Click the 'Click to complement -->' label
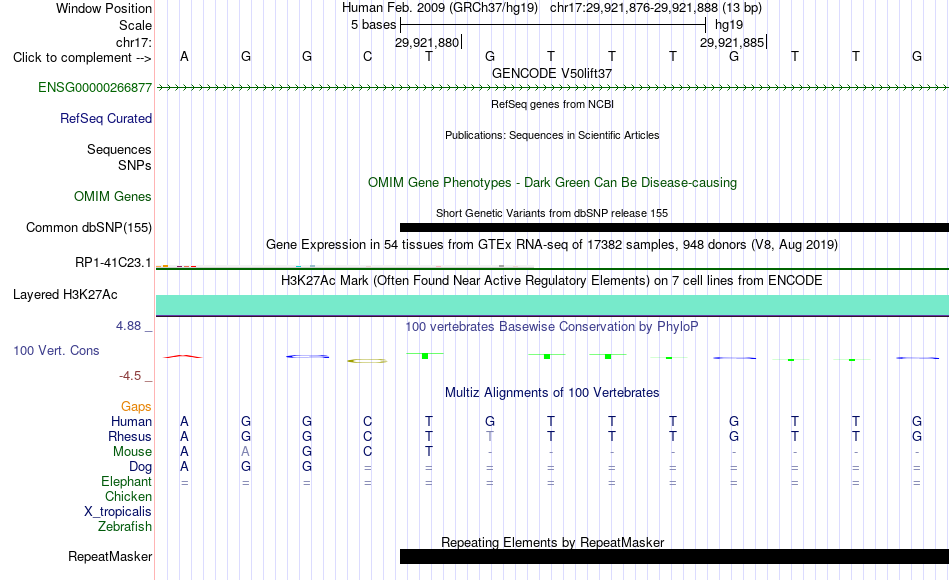950x580 pixels. (x=82, y=58)
